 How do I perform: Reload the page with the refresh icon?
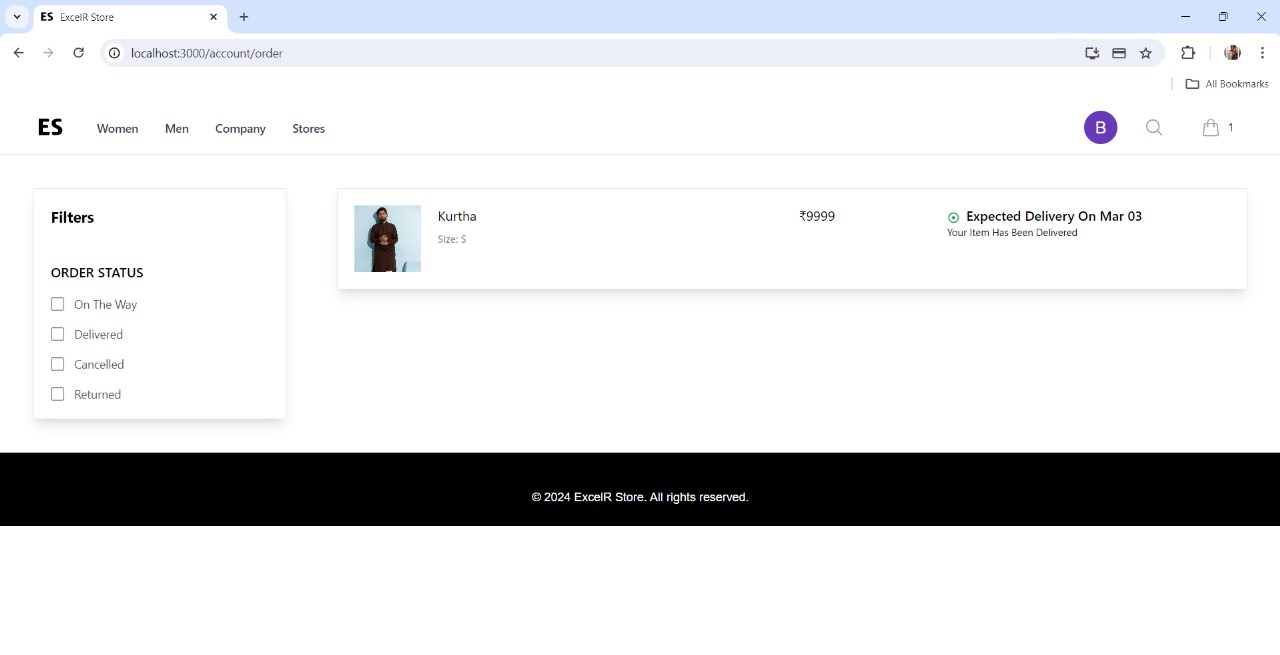coord(79,53)
